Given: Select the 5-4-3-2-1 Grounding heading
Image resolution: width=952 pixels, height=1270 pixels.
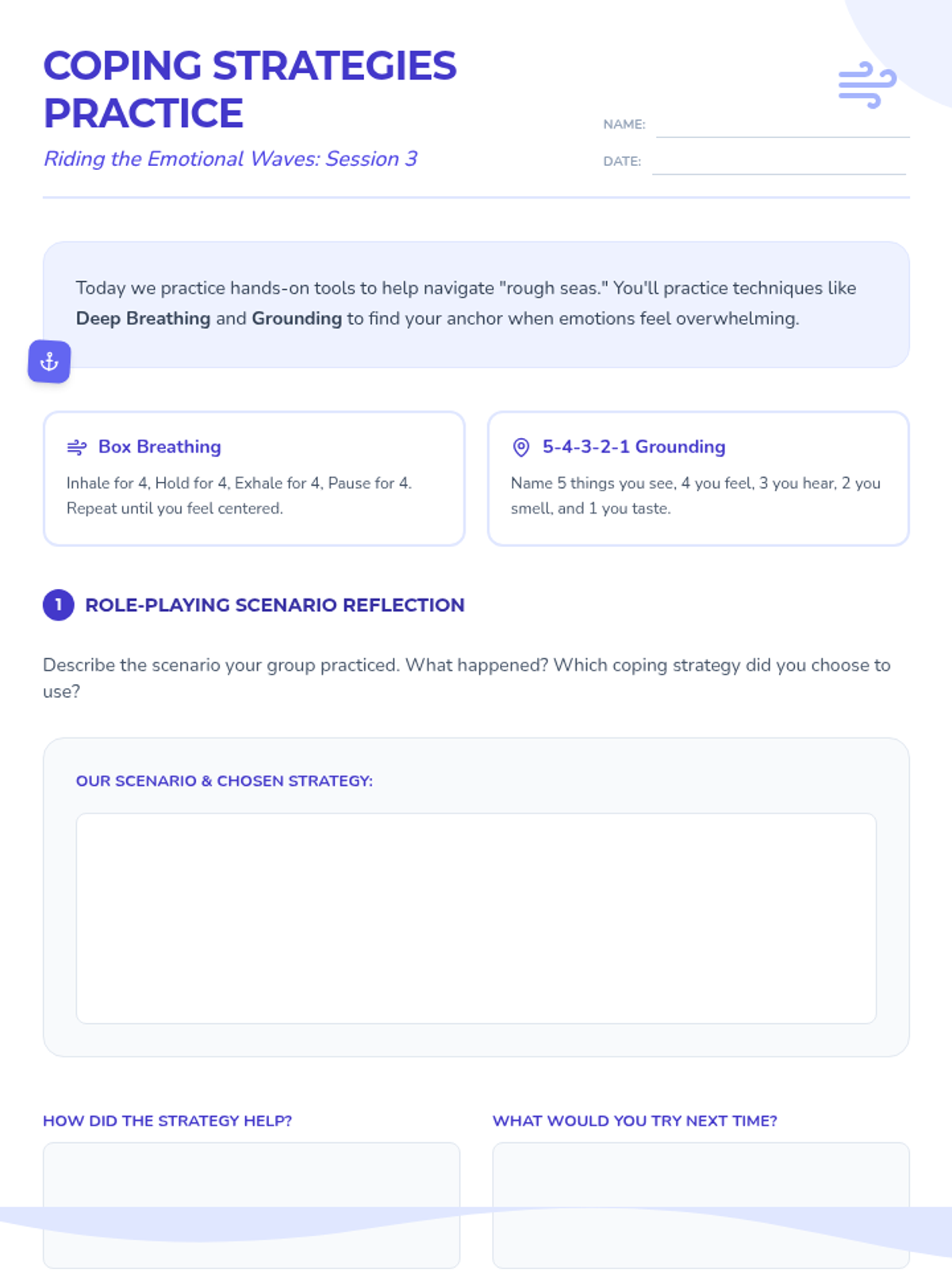Looking at the screenshot, I should tap(634, 447).
